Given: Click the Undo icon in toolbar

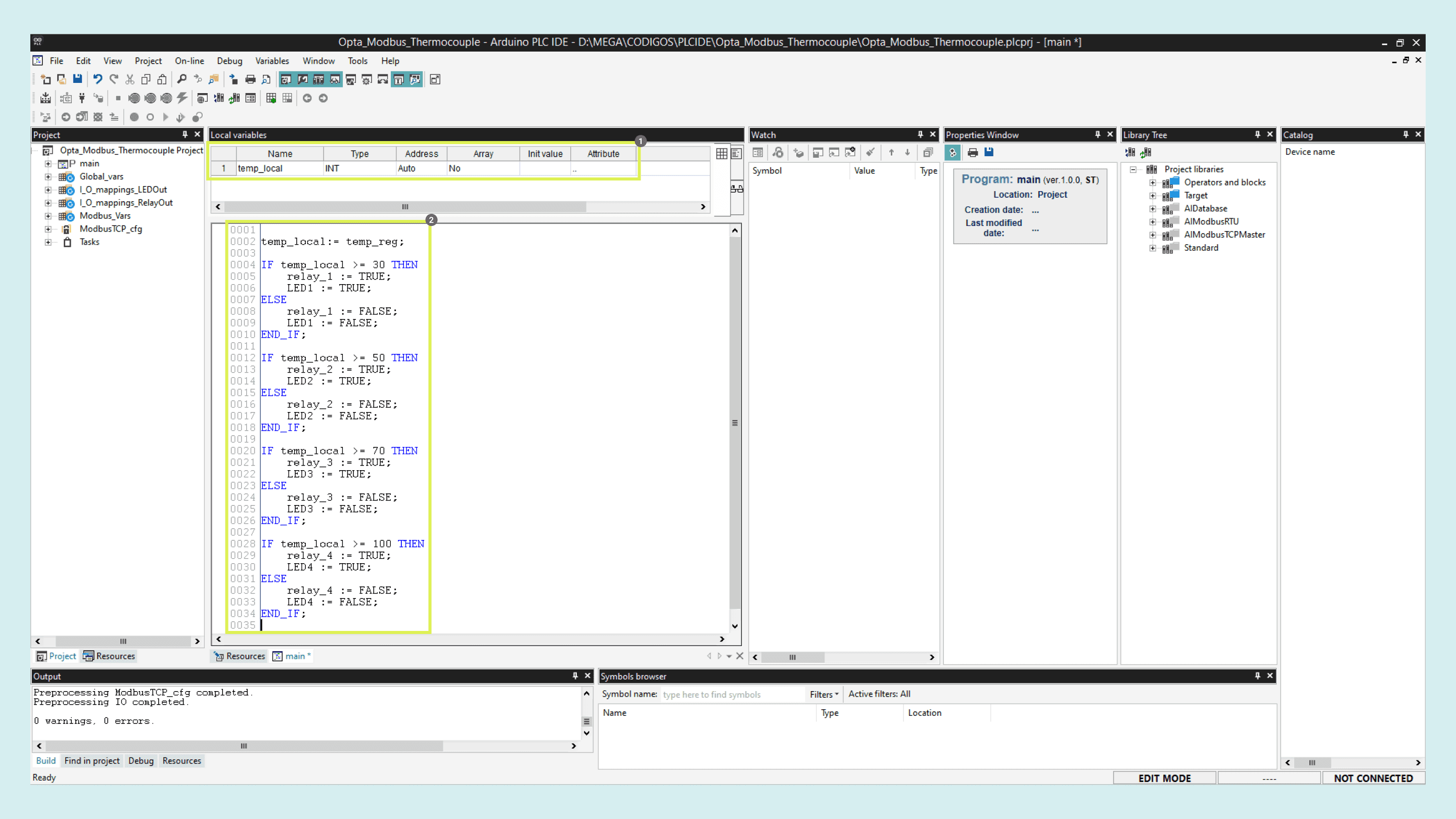Looking at the screenshot, I should [97, 79].
